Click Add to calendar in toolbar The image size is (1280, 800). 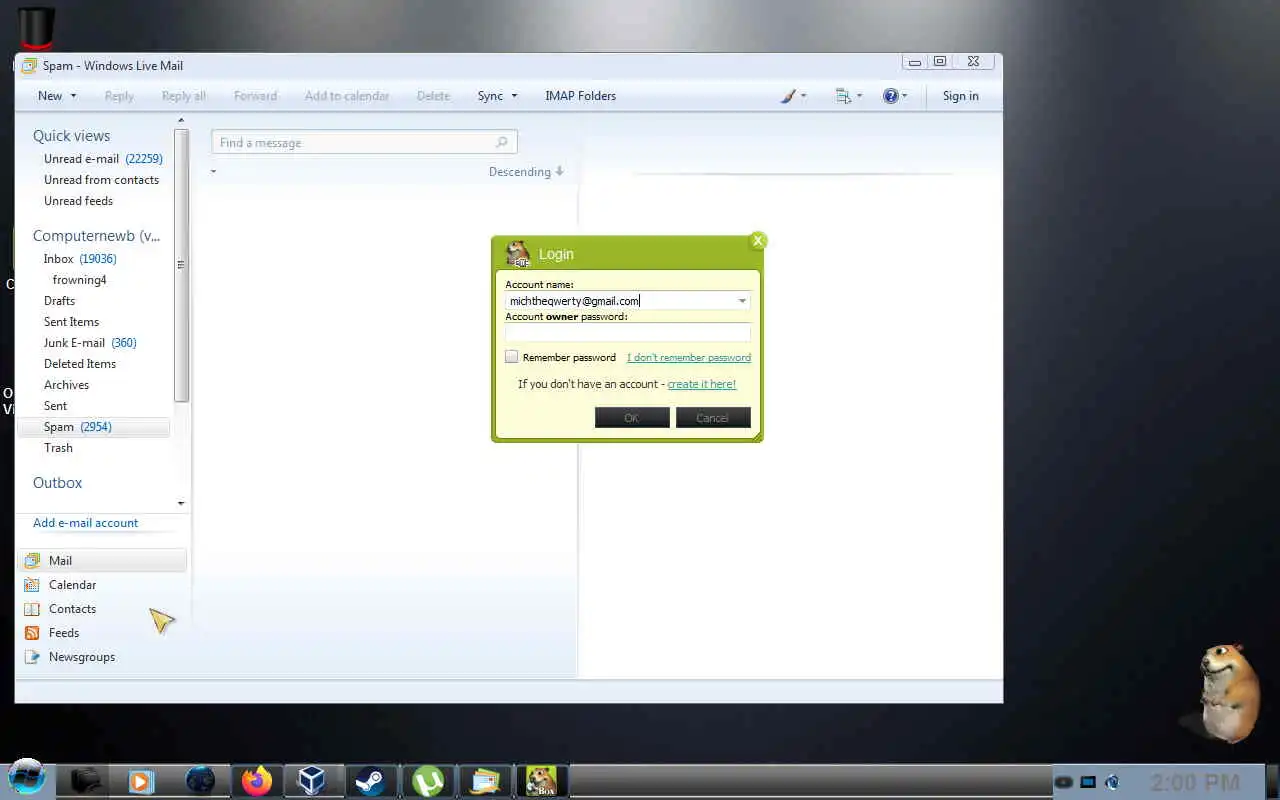pyautogui.click(x=347, y=96)
